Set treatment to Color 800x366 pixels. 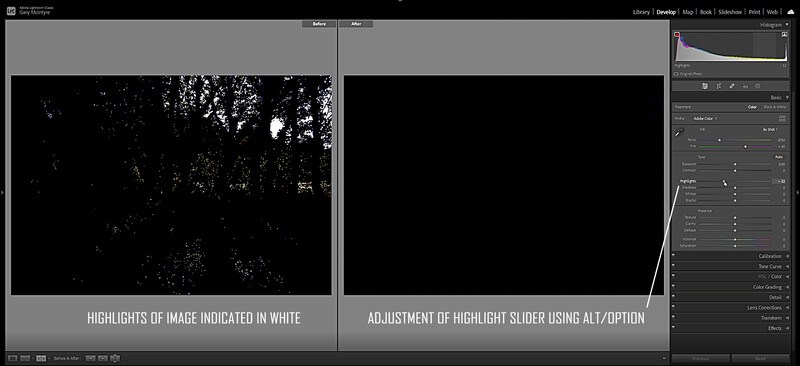(x=752, y=107)
